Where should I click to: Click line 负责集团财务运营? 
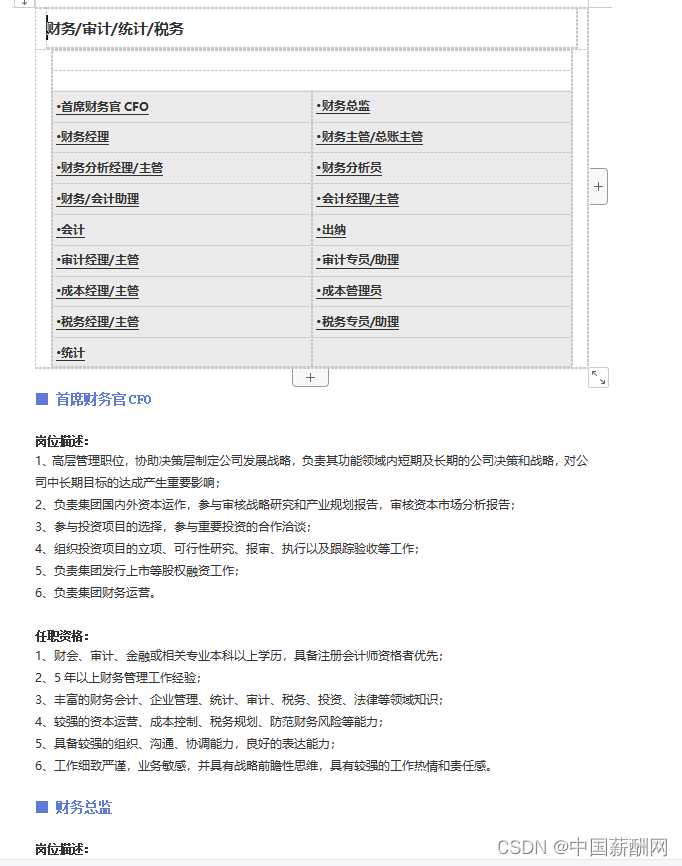click(x=96, y=593)
